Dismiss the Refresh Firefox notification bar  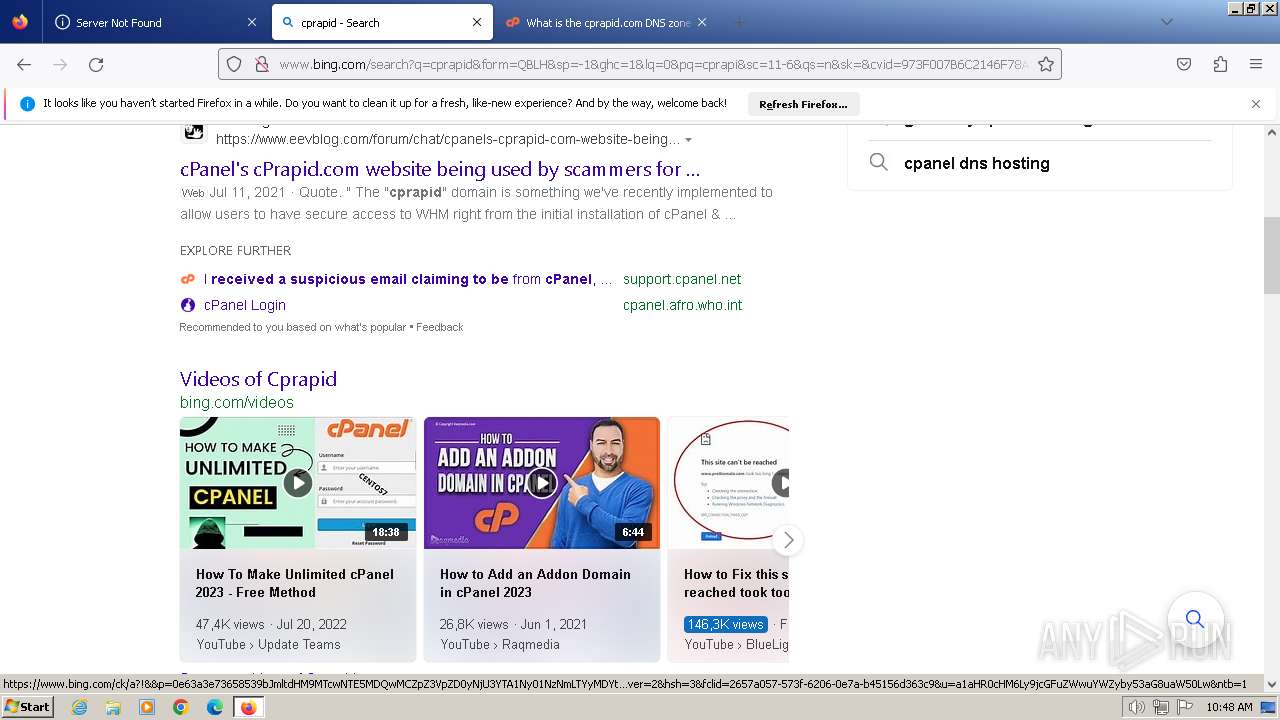1256,104
